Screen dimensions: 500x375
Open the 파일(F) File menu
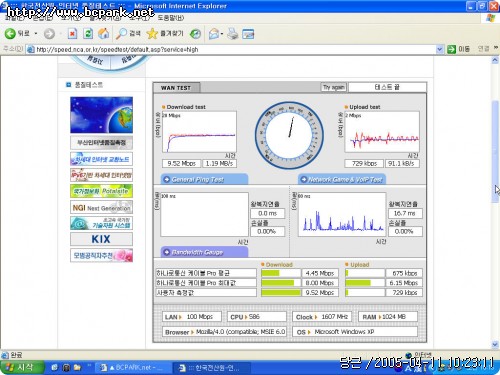pos(15,18)
